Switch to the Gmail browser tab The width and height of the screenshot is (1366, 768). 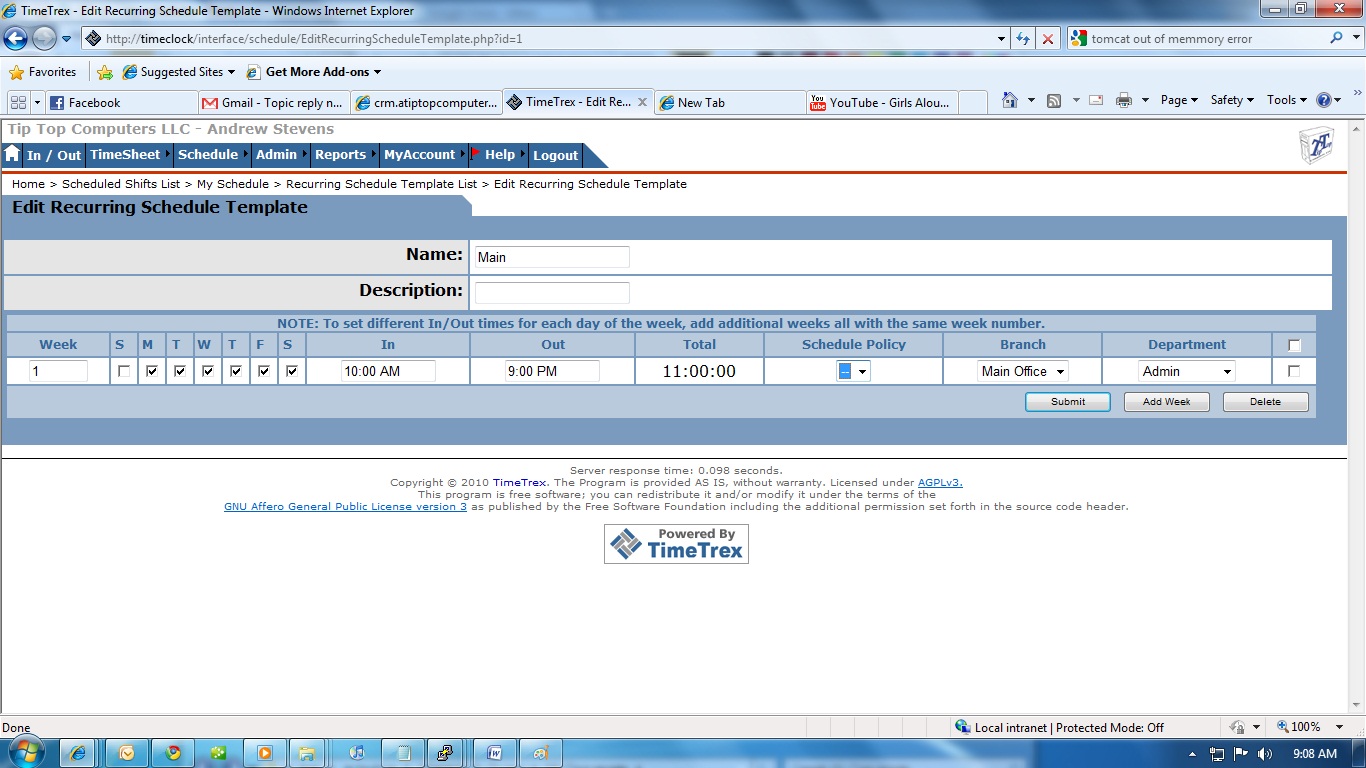click(272, 102)
